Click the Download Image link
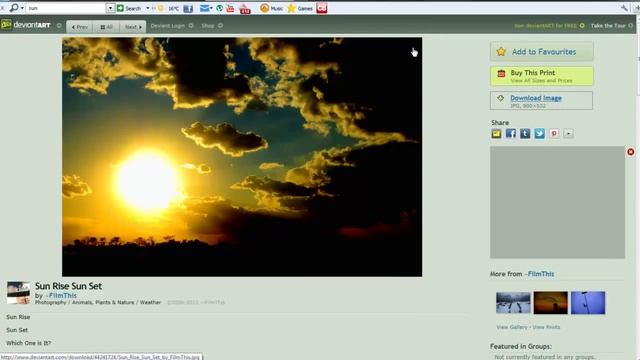Viewport: 640px width, 360px height. (536, 98)
